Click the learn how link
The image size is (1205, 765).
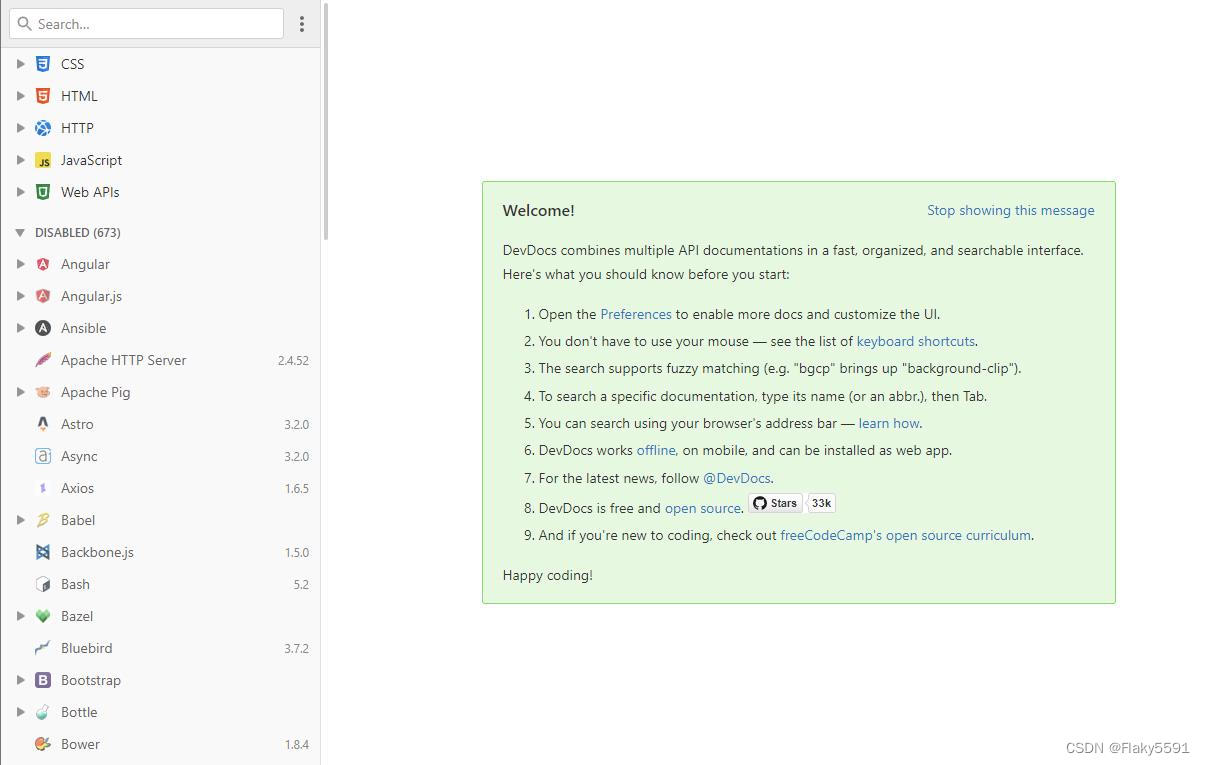[889, 423]
